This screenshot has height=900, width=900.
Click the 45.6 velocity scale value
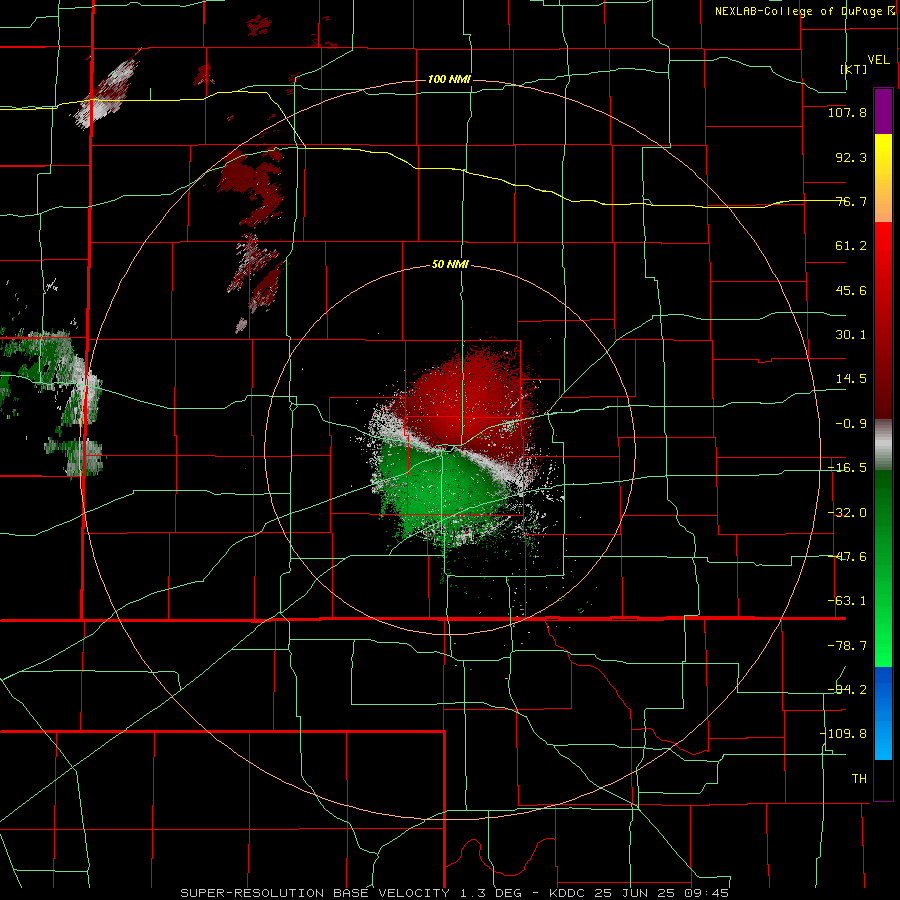click(x=851, y=290)
